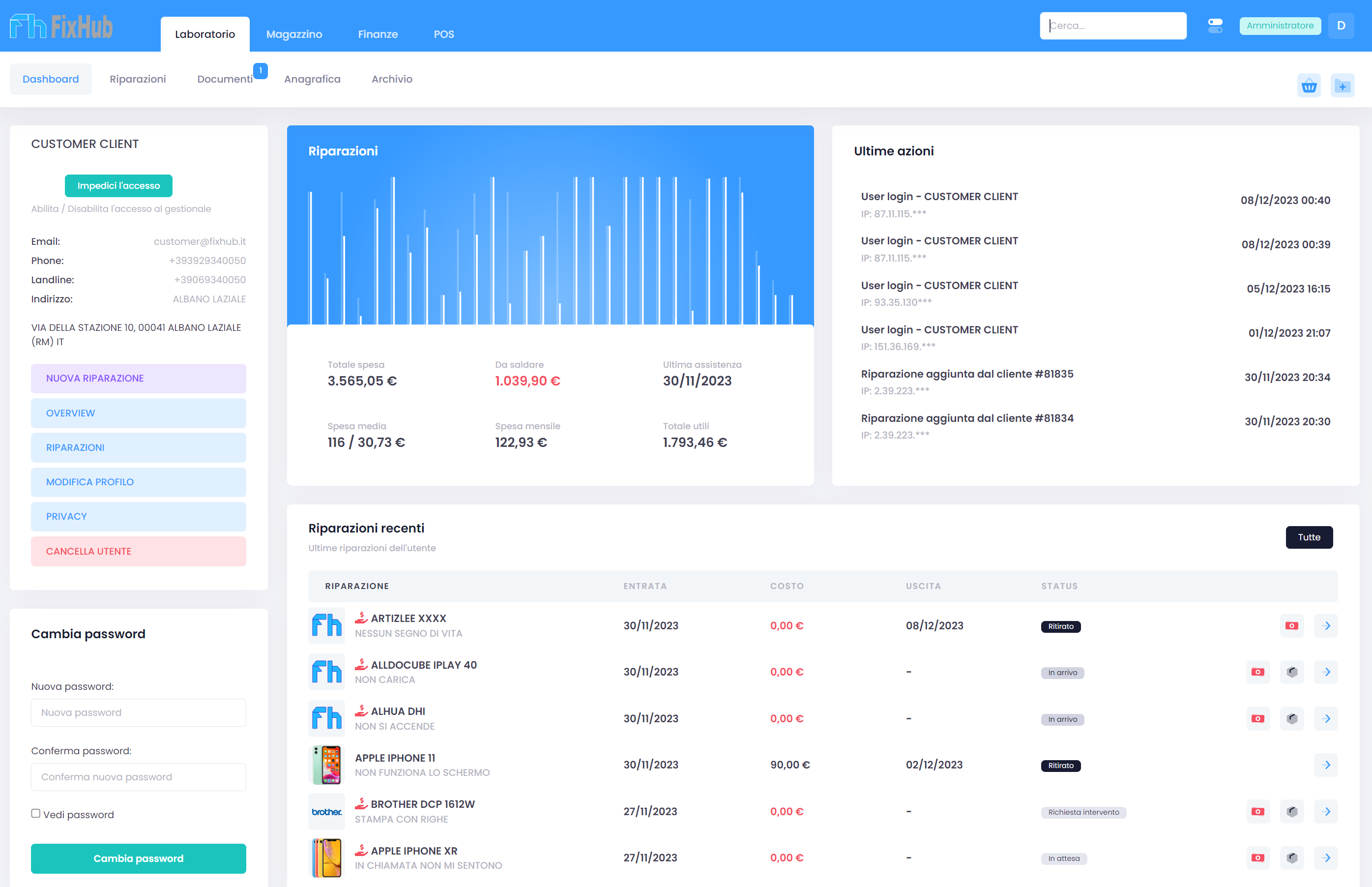
Task: Click the payment icon for BROTHER DCP 1612W
Action: coord(1257,812)
